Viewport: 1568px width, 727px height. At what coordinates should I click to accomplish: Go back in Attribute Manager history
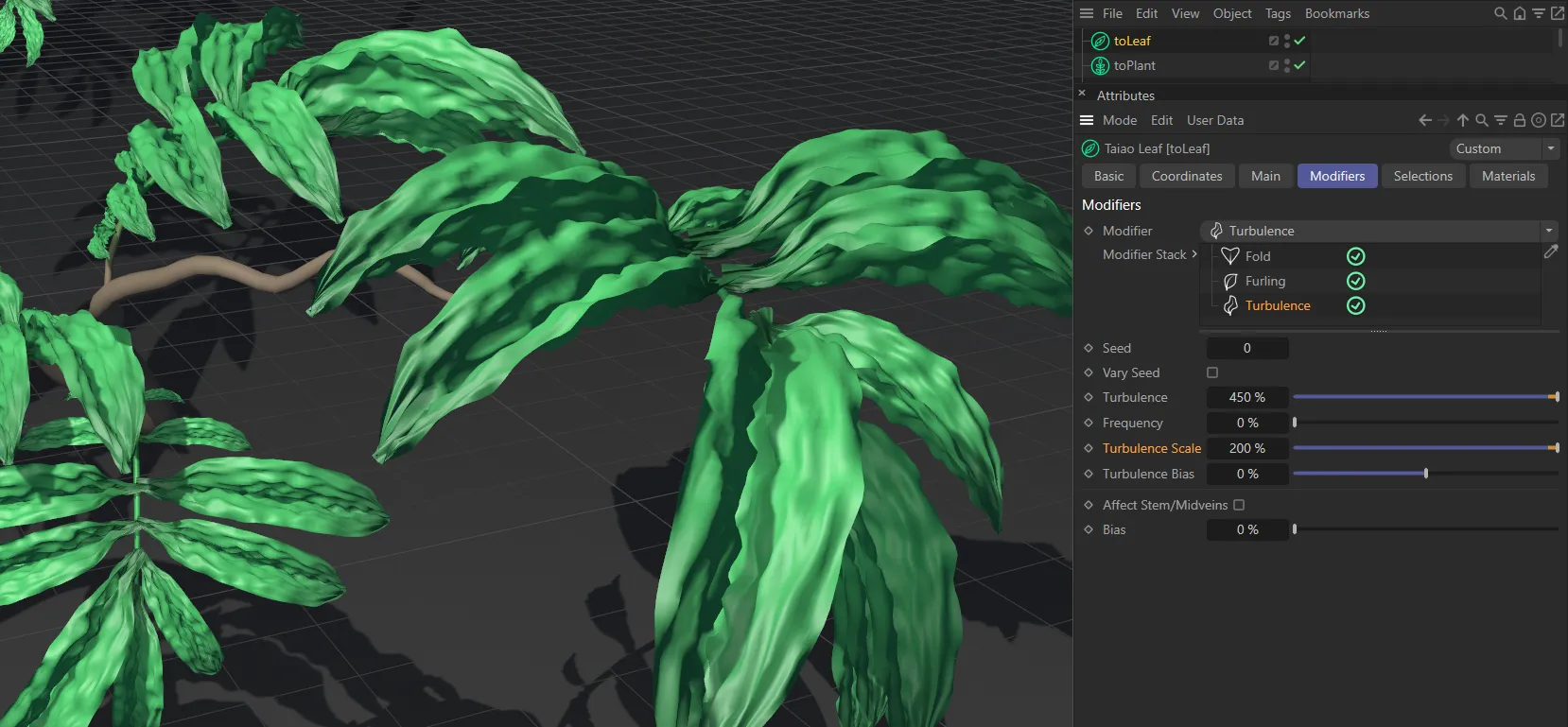[x=1425, y=120]
